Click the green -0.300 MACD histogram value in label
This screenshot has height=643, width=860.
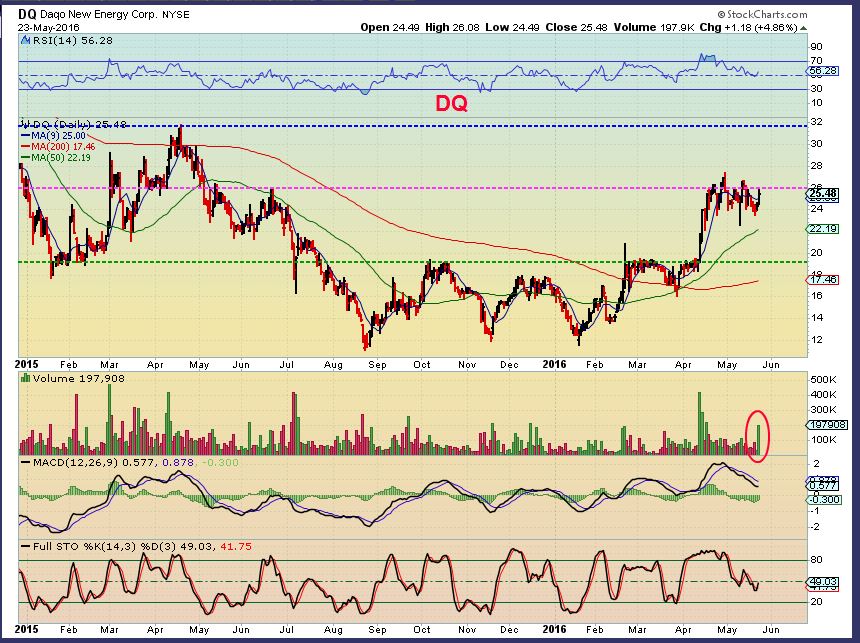(x=220, y=462)
